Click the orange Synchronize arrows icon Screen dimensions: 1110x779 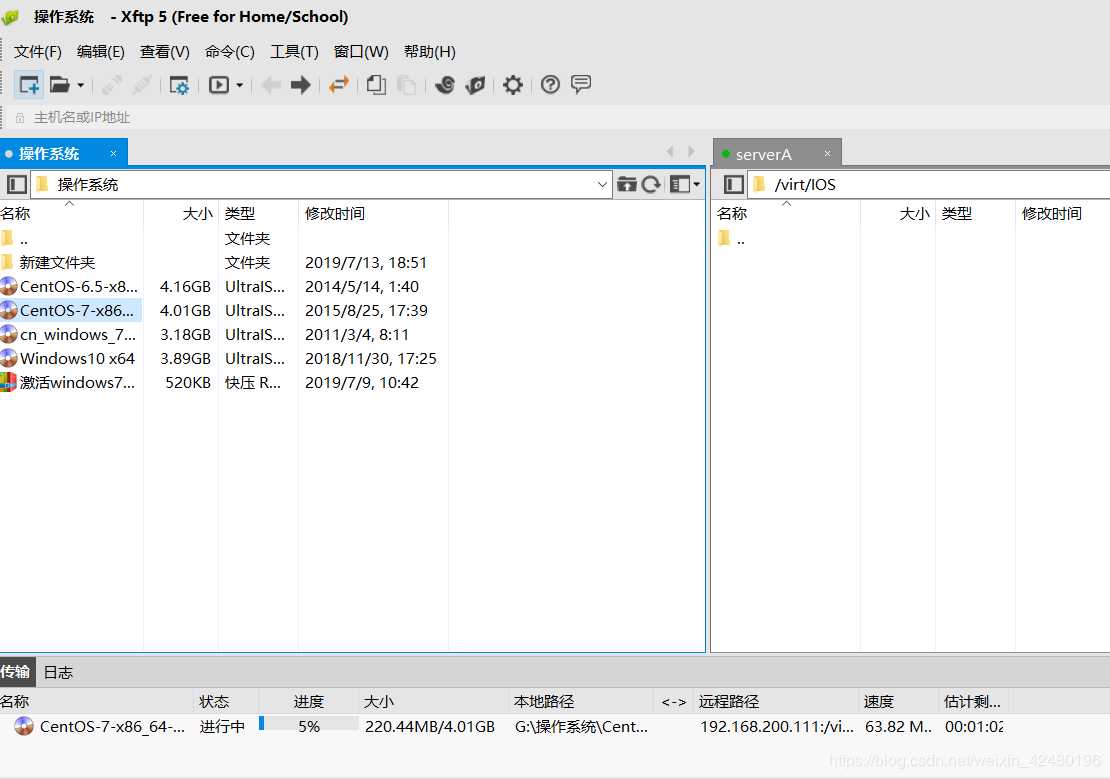[338, 85]
